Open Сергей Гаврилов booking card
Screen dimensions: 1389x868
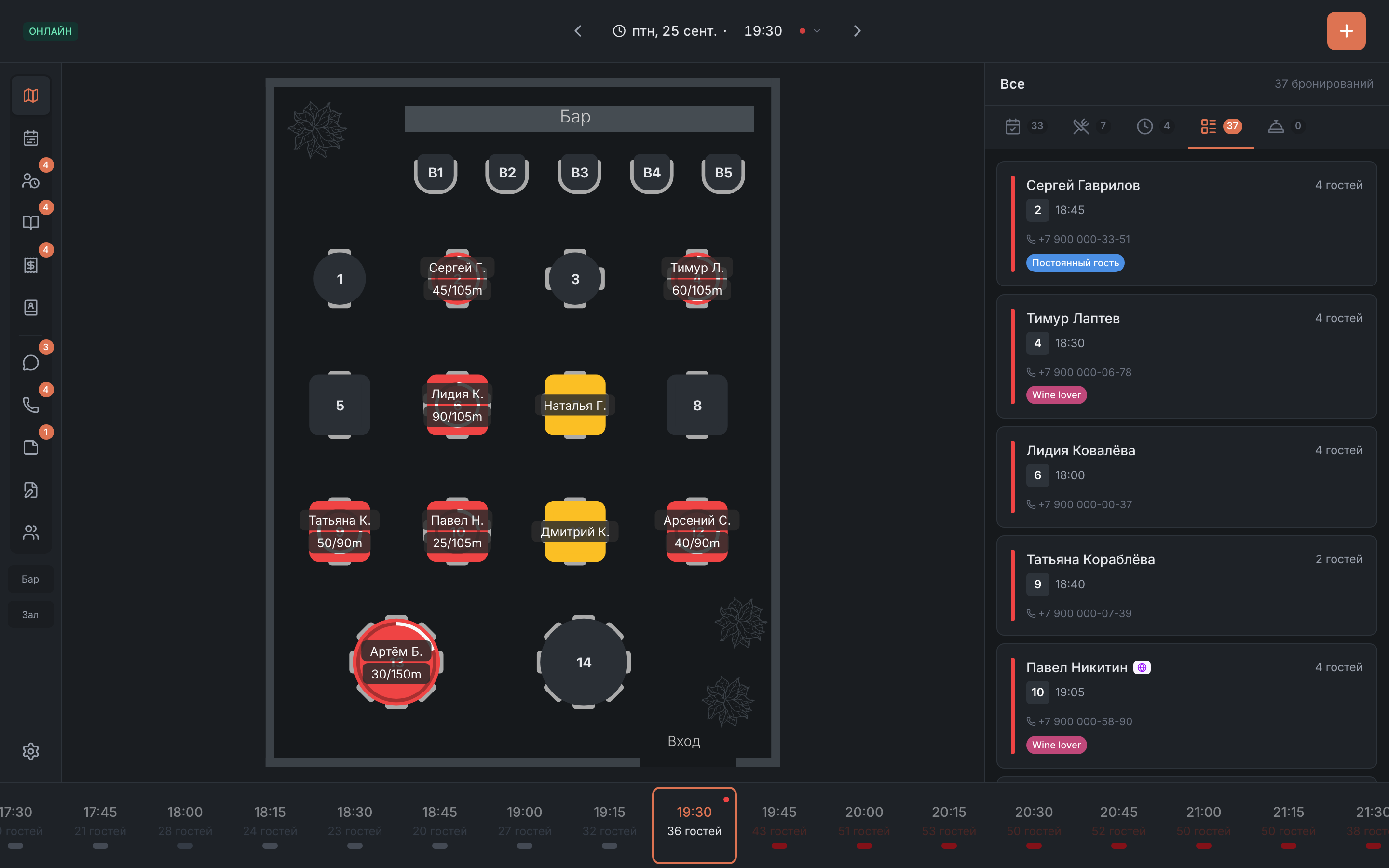pyautogui.click(x=1186, y=224)
